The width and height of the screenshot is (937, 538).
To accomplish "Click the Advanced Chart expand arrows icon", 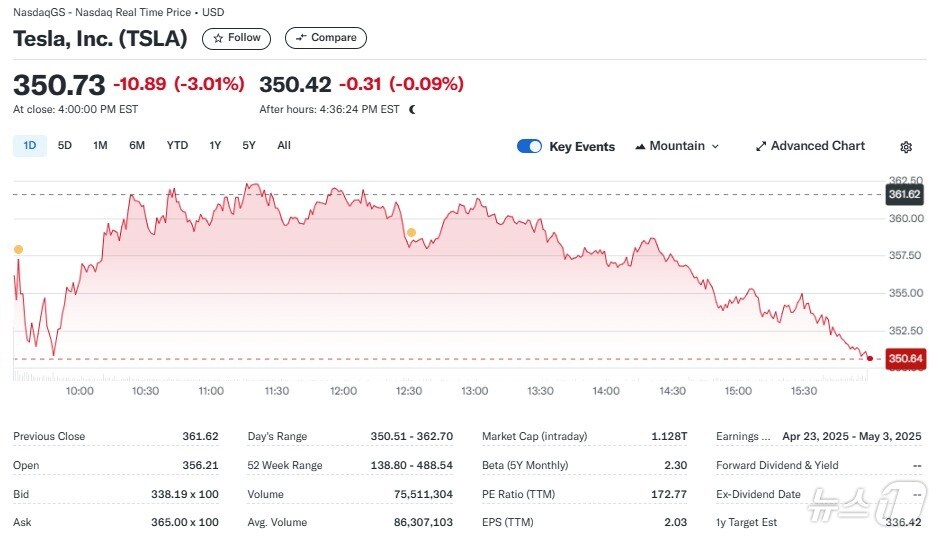I will pyautogui.click(x=760, y=146).
